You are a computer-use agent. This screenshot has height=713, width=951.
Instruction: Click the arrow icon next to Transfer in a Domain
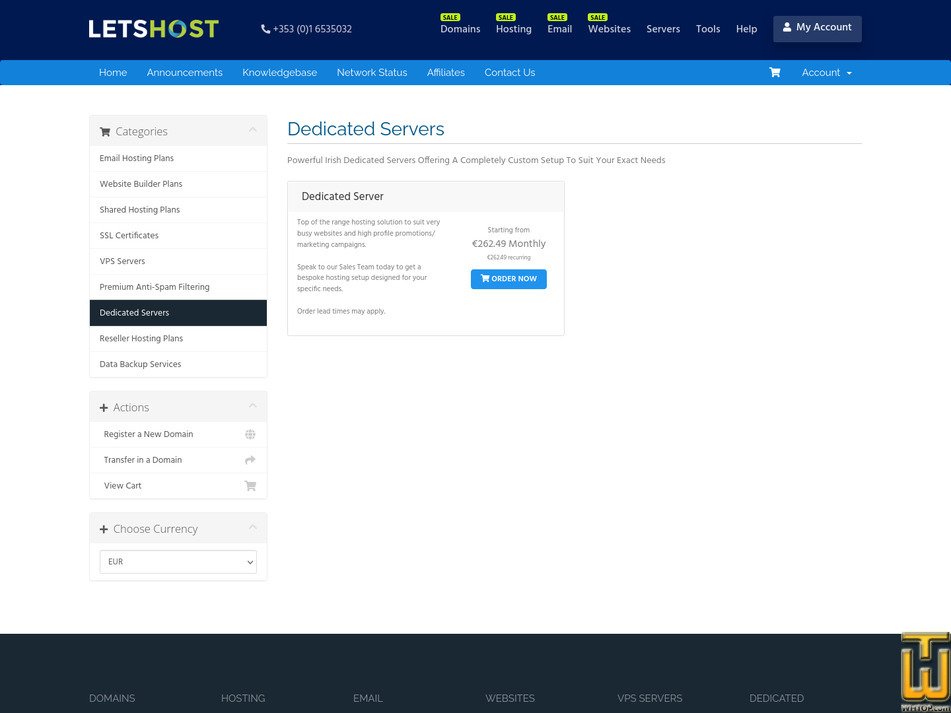250,460
